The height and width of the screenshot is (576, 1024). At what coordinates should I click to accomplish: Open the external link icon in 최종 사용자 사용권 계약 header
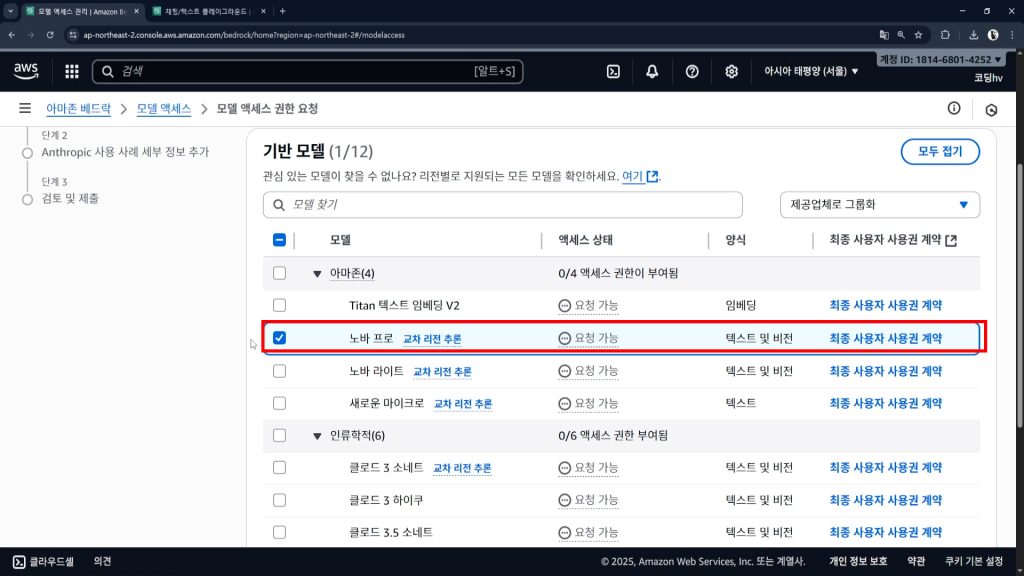pos(951,240)
